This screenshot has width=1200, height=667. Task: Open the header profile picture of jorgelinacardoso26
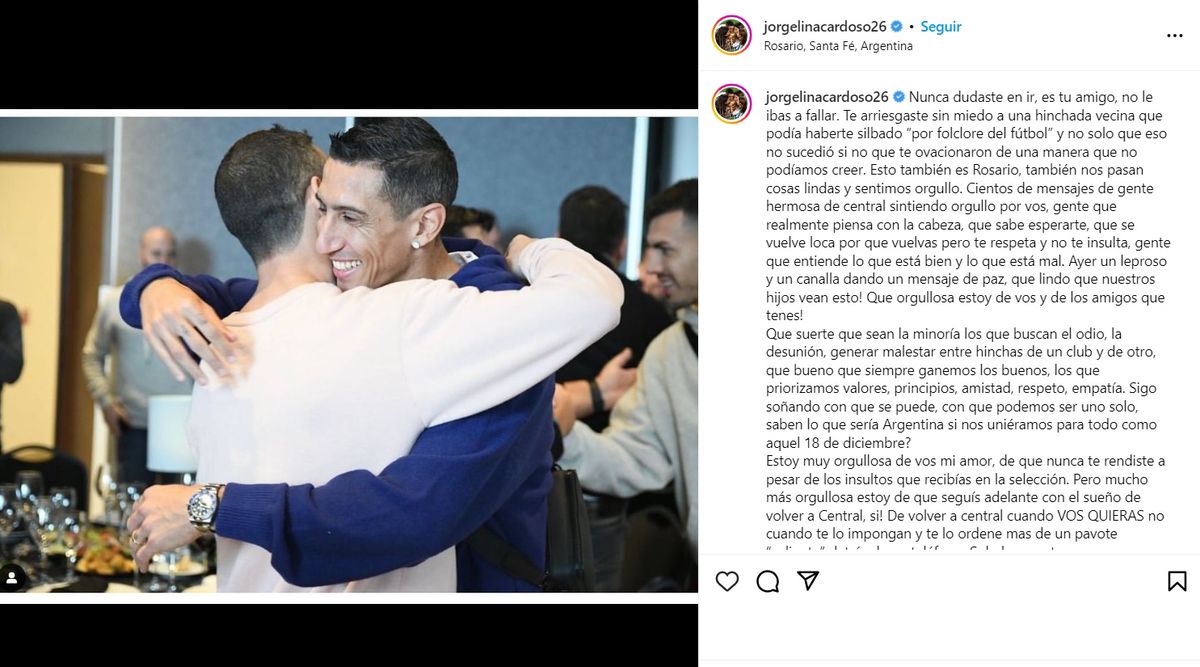731,35
